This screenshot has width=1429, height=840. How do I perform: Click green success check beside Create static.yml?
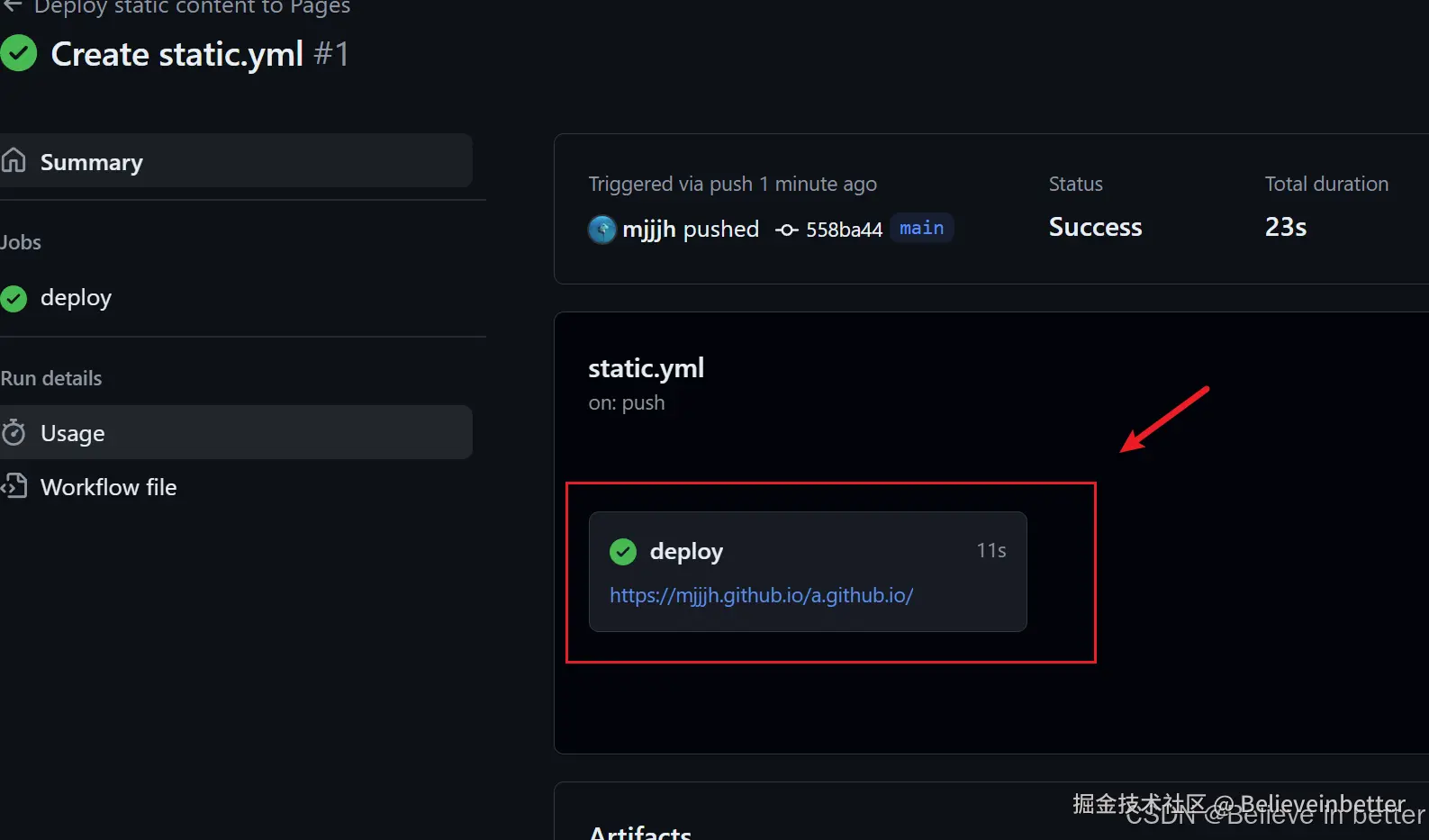tap(18, 53)
